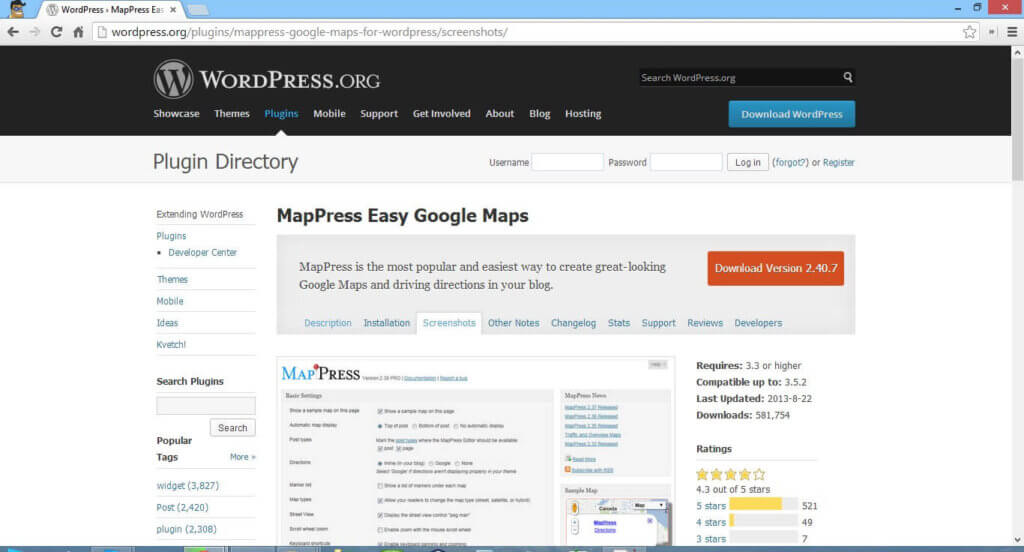The image size is (1024, 552).
Task: Click the 5 stars rating bar
Action: point(763,504)
